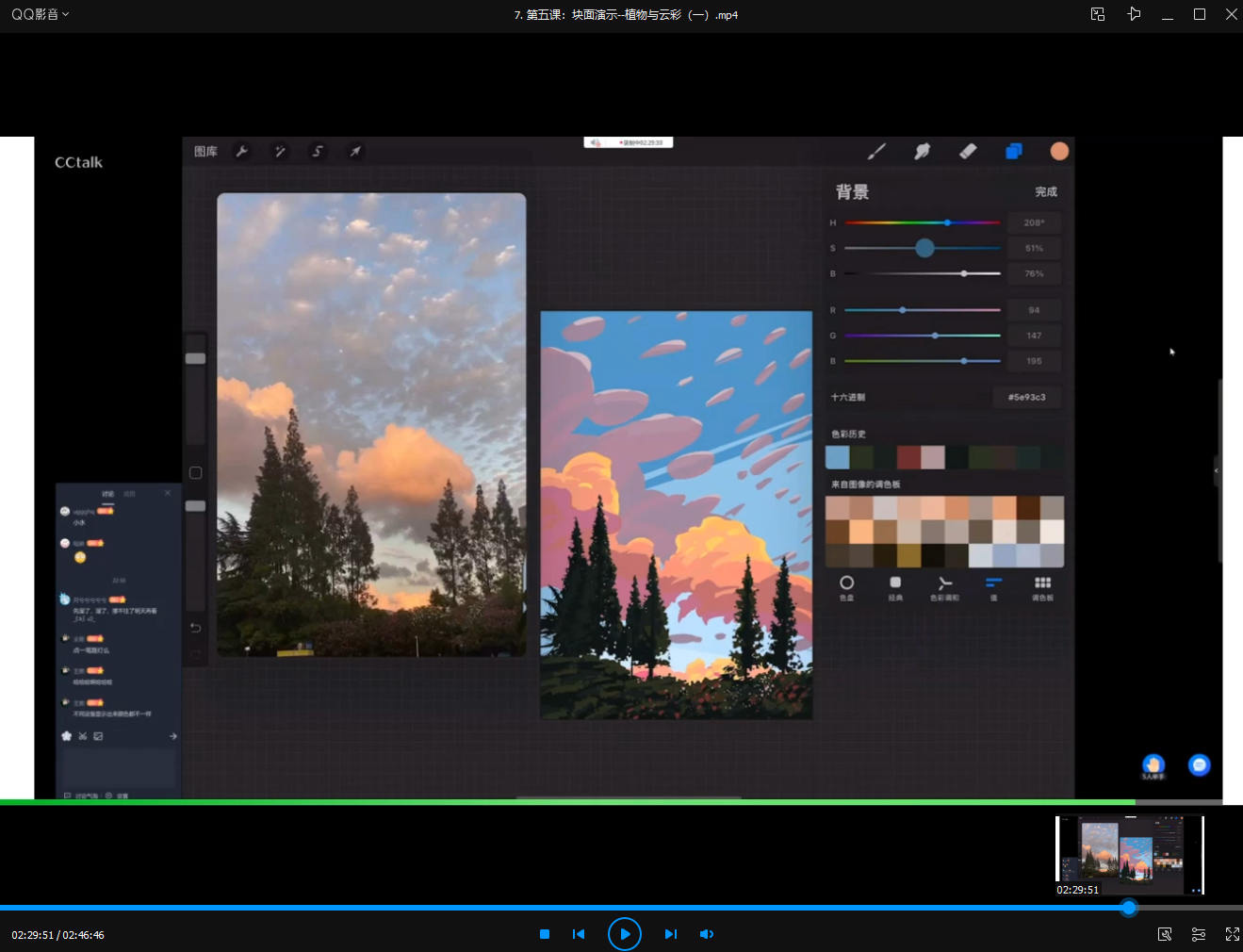Pin the player window on top

[x=1134, y=14]
